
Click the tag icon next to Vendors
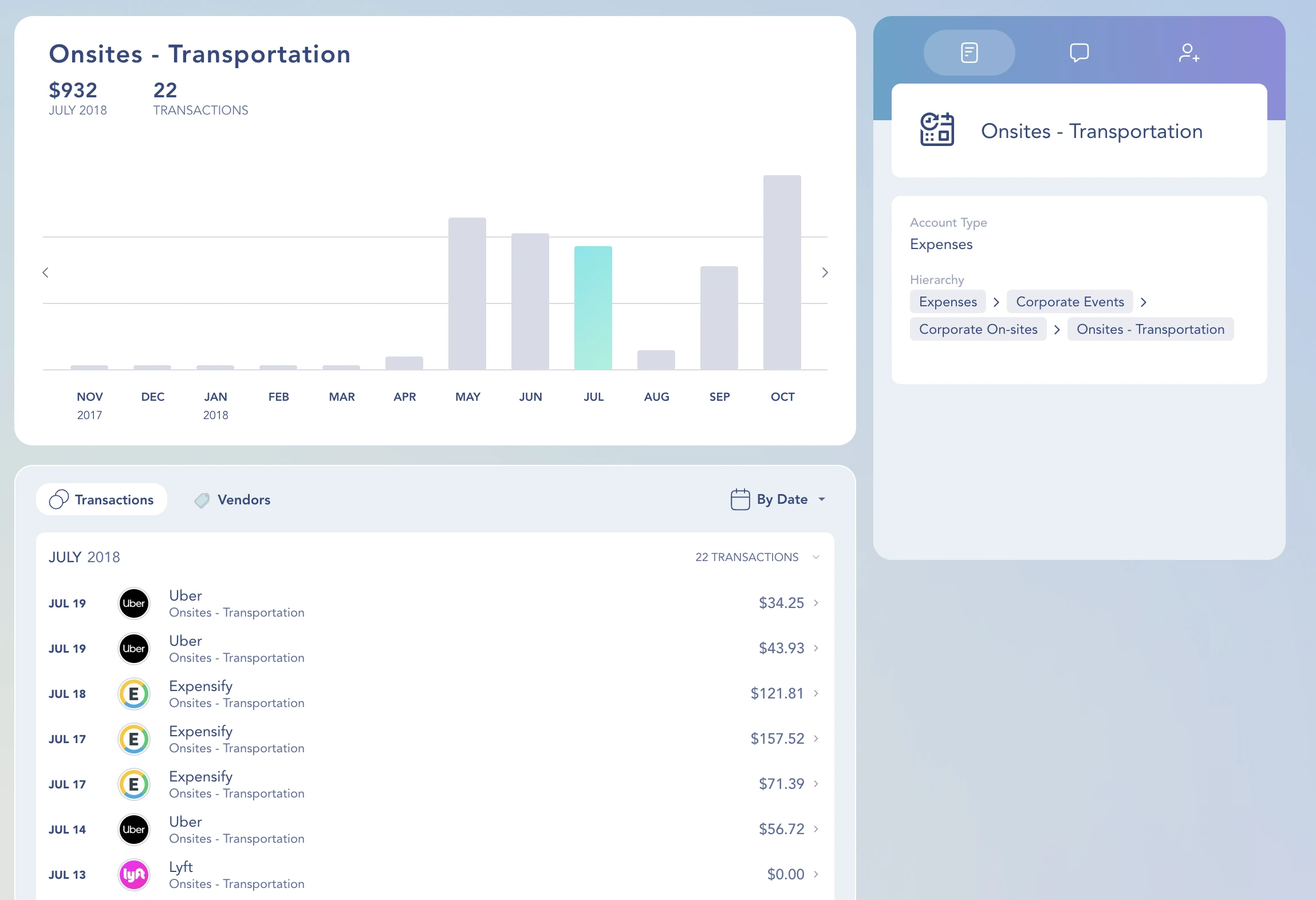202,499
